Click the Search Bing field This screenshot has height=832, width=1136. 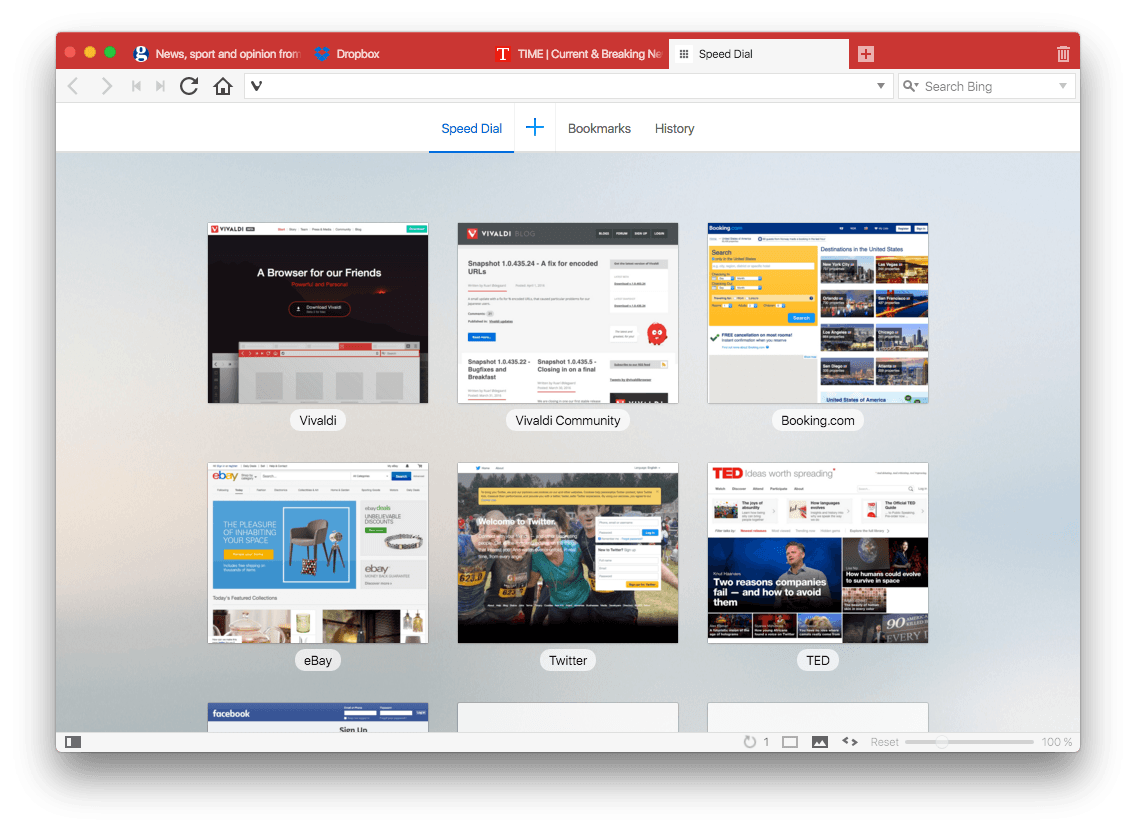tap(987, 86)
